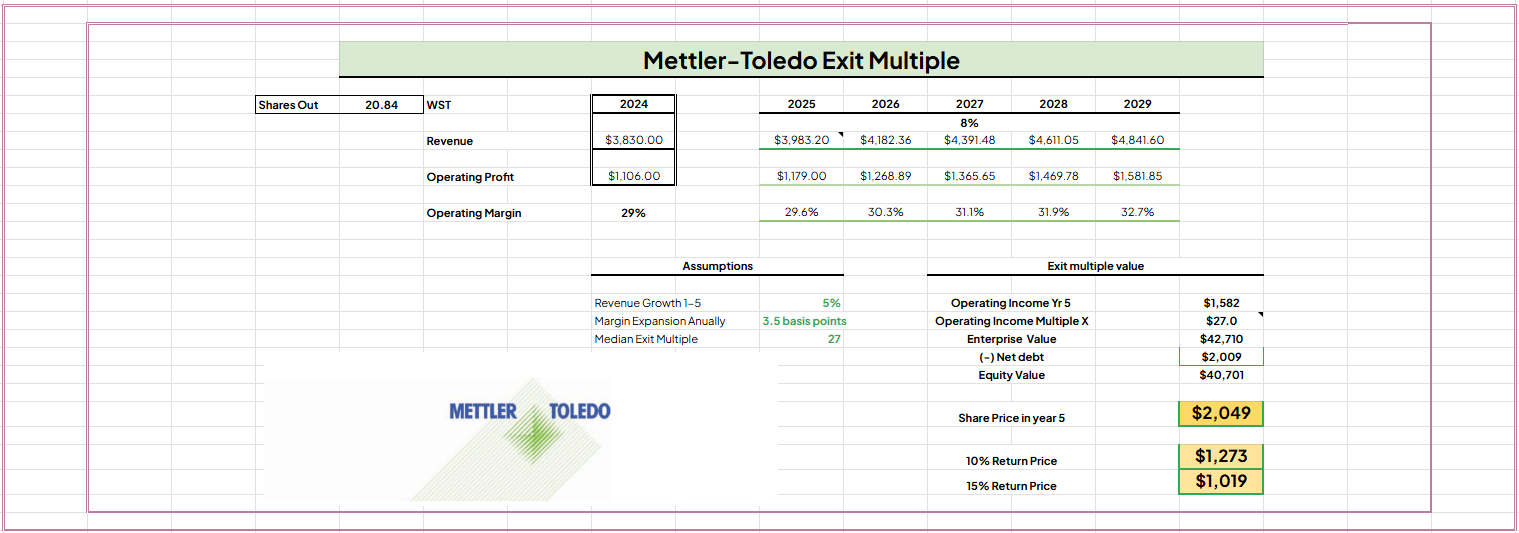Viewport: 1519px width, 533px height.
Task: Select the $1,273 return price cell
Action: (1221, 456)
